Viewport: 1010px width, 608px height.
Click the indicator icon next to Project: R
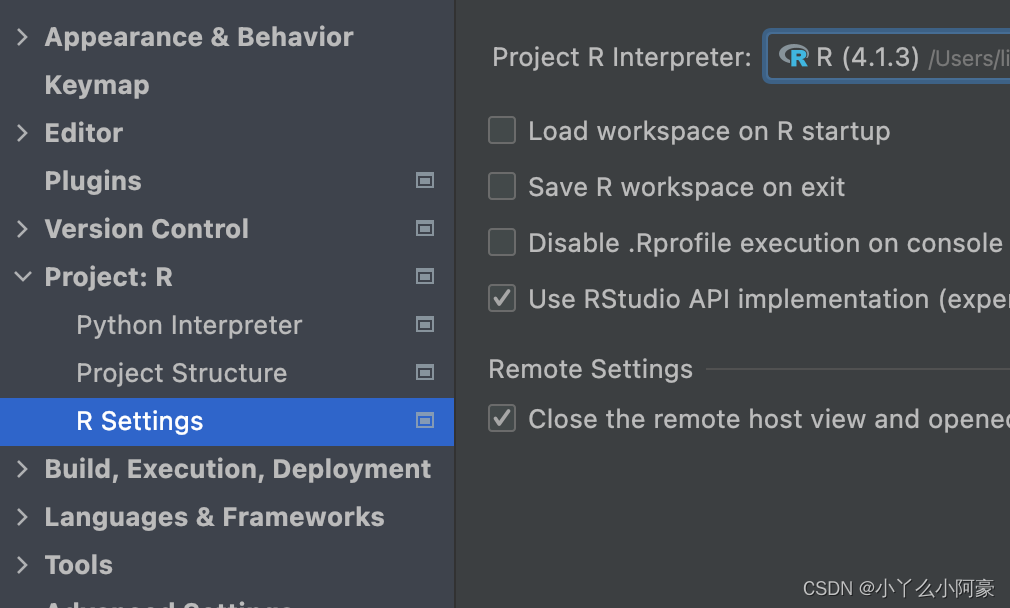click(x=424, y=277)
